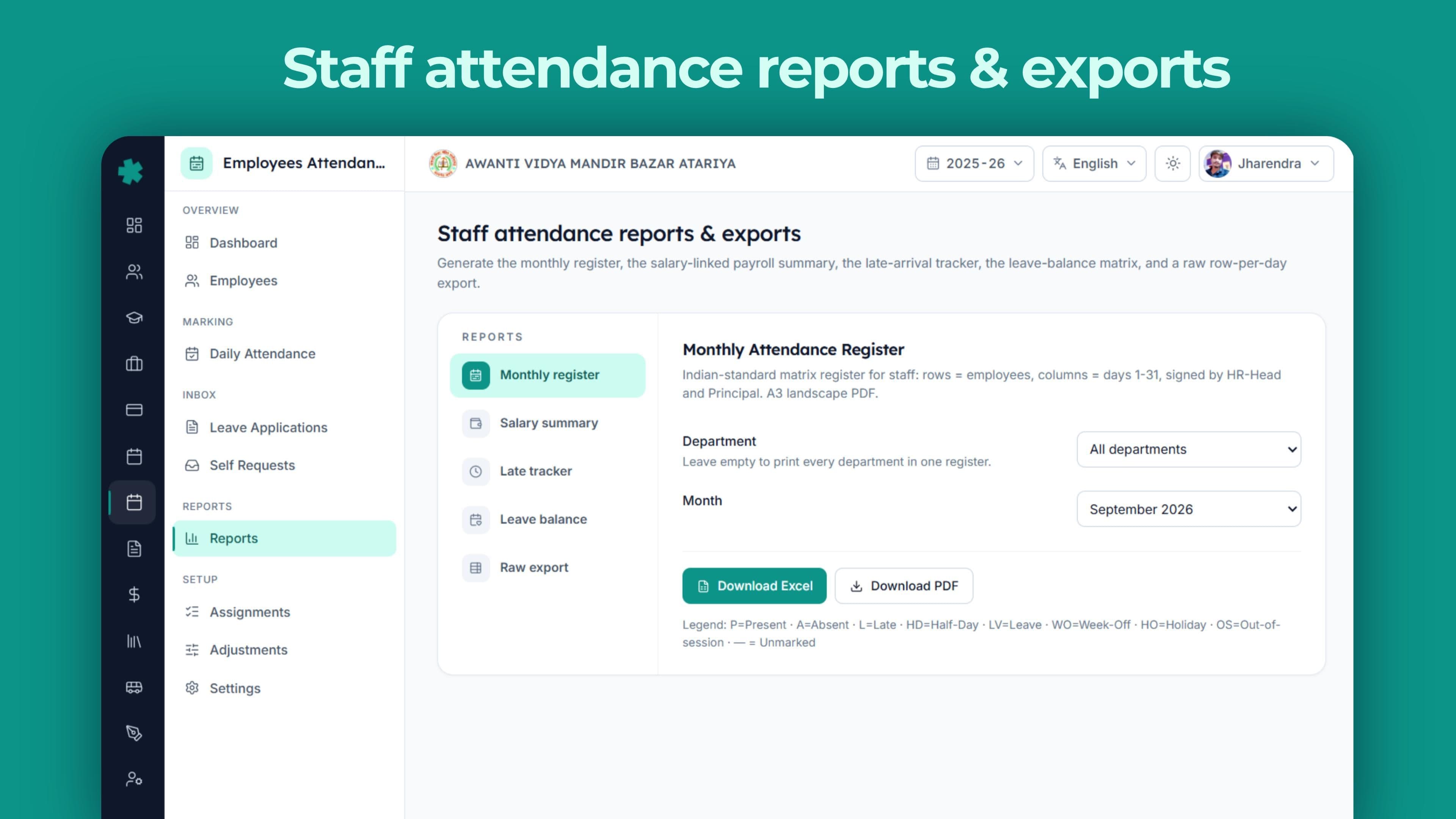Open the September 2026 month dropdown
Image resolution: width=1456 pixels, height=819 pixels.
(x=1189, y=509)
